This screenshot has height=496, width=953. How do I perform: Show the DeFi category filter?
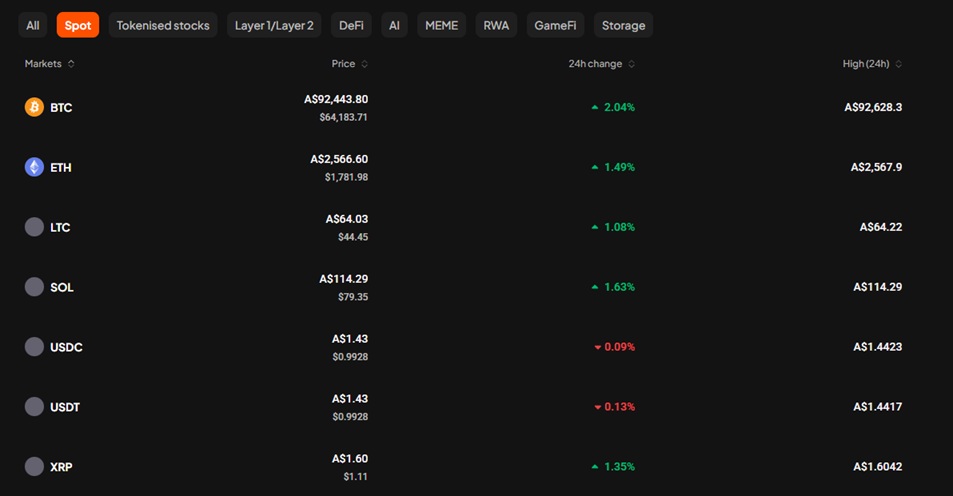(x=351, y=26)
